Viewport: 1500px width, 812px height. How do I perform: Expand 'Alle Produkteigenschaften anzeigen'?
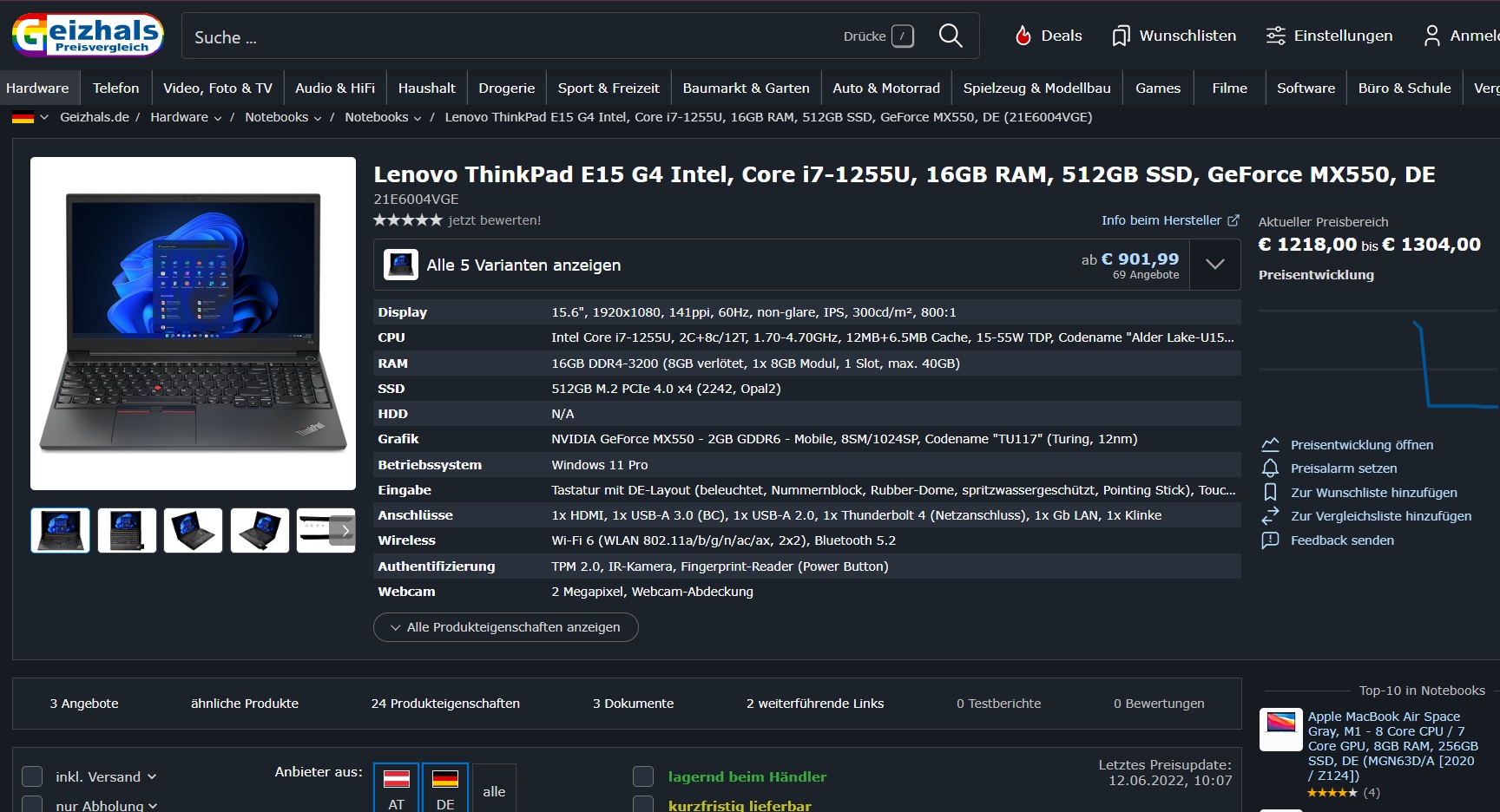[506, 627]
